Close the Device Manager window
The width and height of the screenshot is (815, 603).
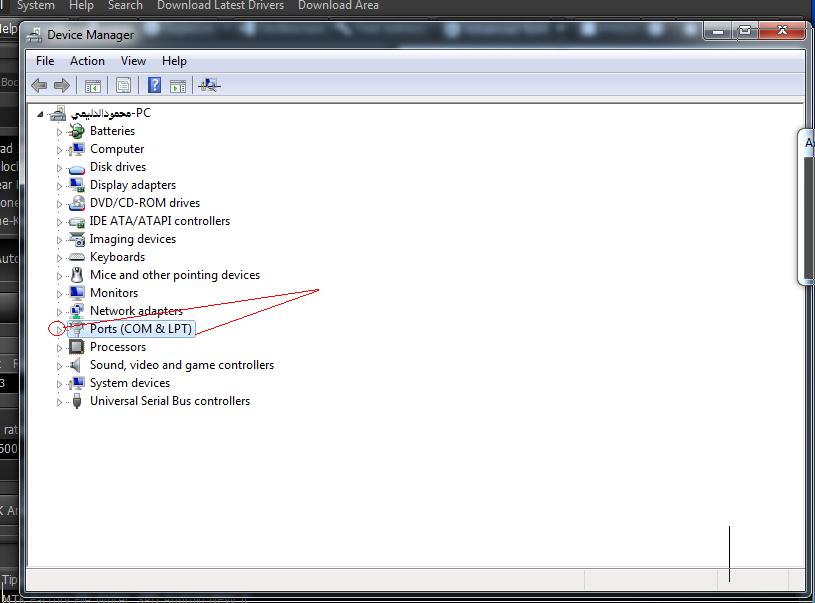(x=782, y=31)
